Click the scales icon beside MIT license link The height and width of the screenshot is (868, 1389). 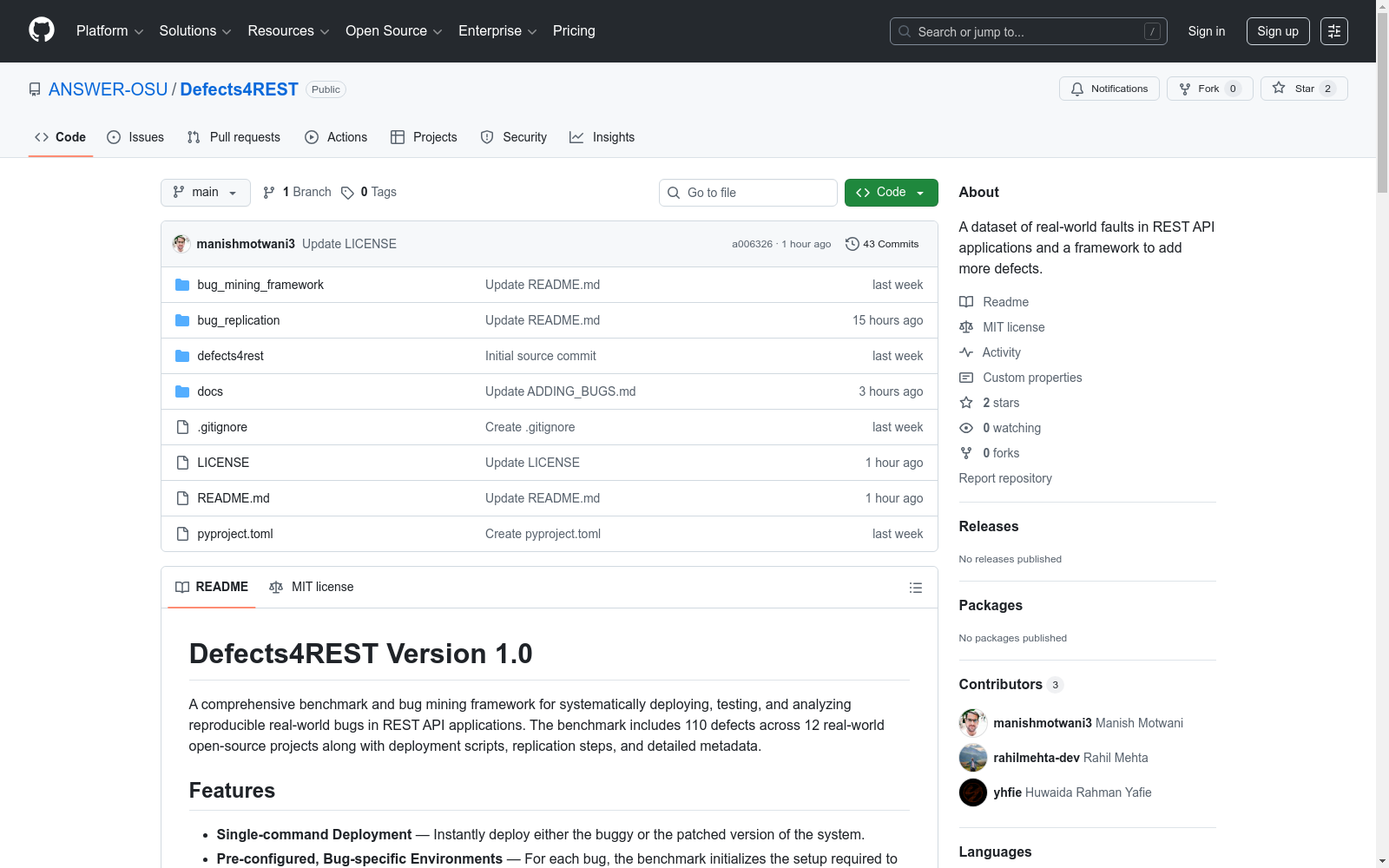[966, 327]
